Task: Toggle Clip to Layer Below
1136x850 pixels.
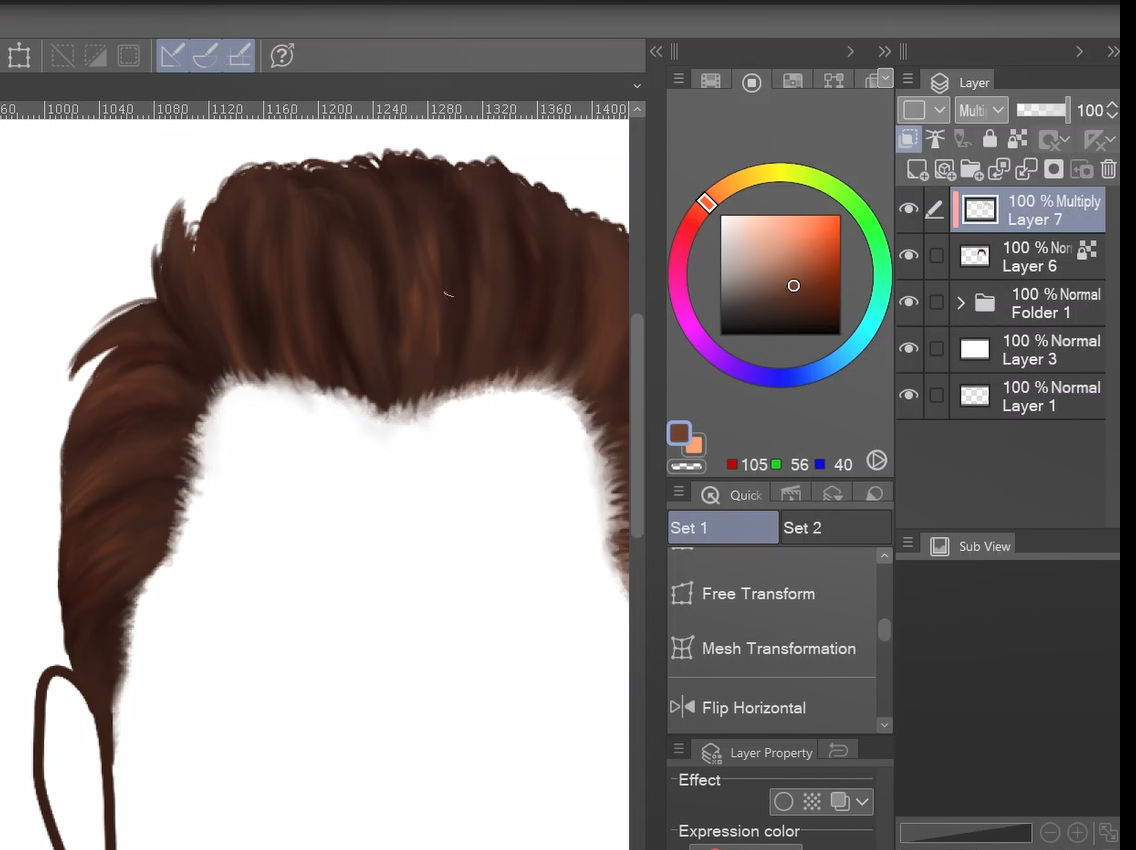Action: tap(909, 139)
